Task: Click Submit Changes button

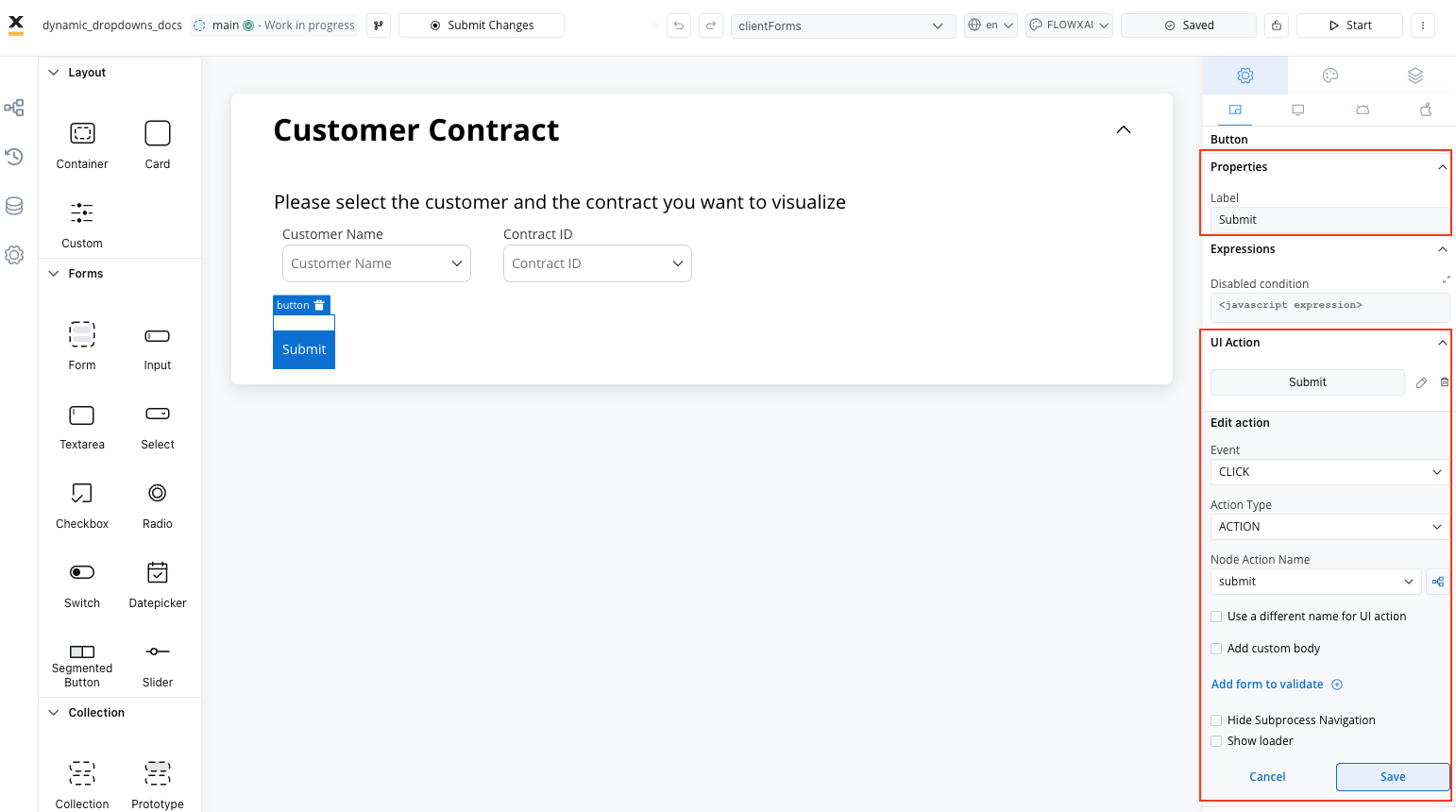Action: (x=482, y=25)
